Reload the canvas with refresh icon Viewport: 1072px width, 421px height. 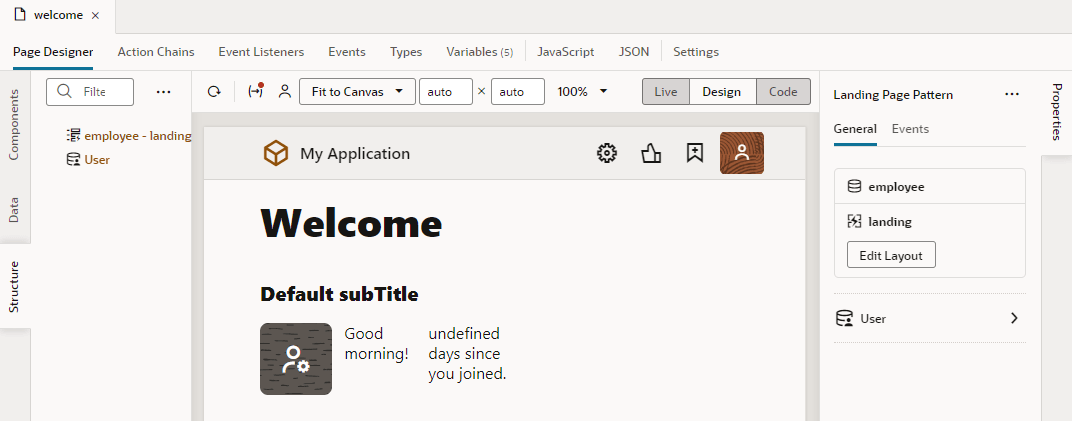coord(214,92)
